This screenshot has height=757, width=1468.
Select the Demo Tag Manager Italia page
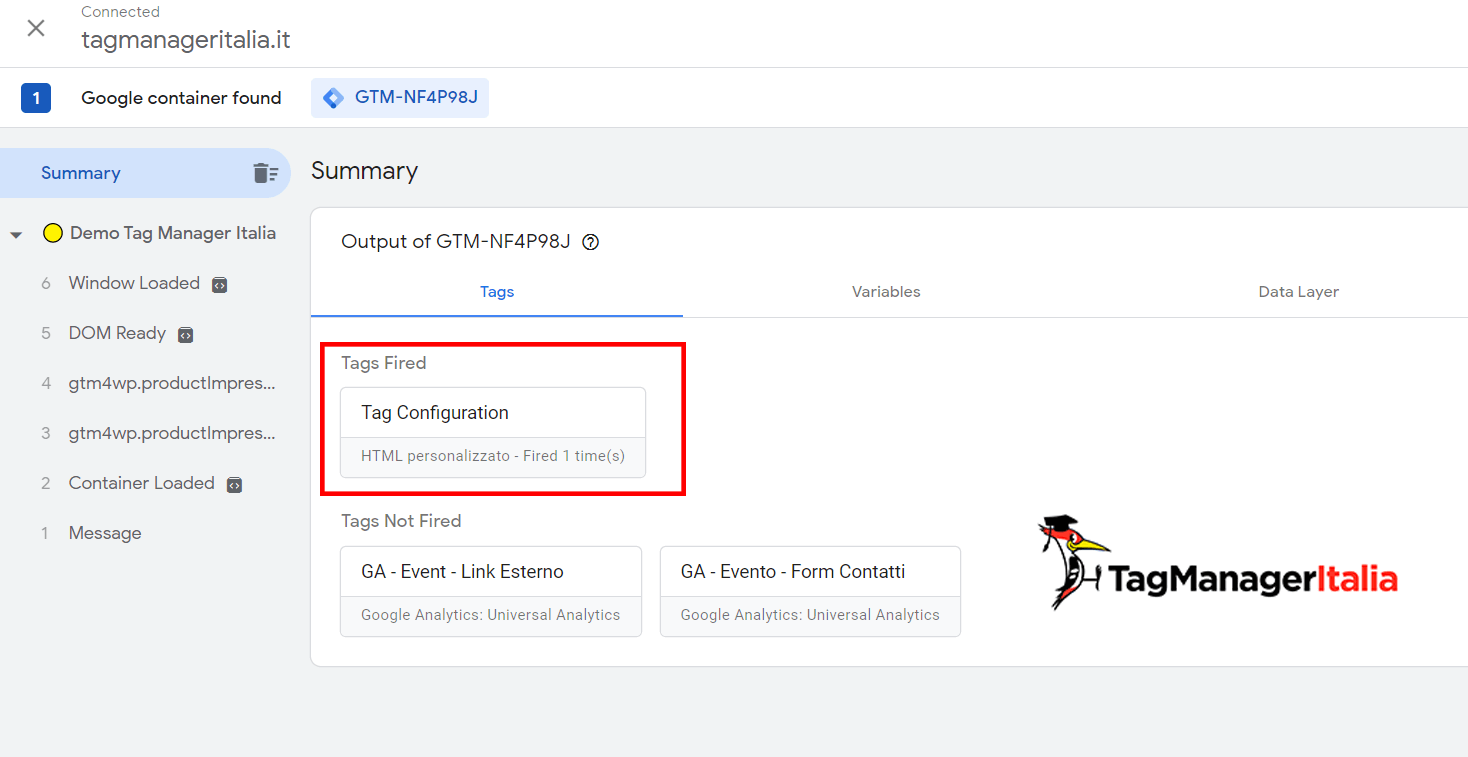tap(173, 233)
